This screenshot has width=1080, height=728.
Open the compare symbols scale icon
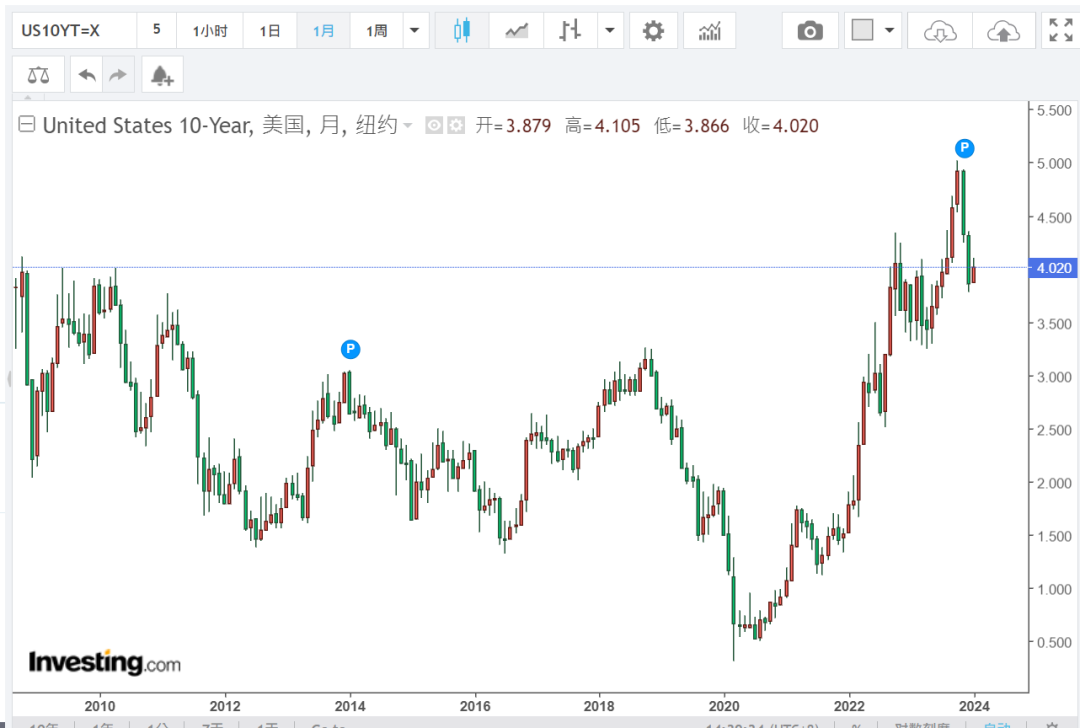click(x=38, y=75)
